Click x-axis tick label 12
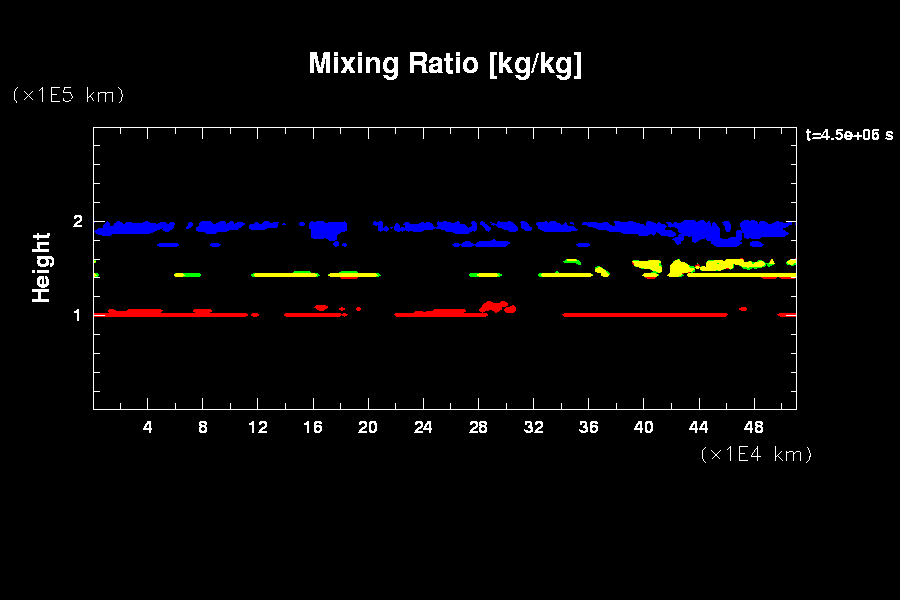Screen dimensions: 900x600 tap(258, 428)
